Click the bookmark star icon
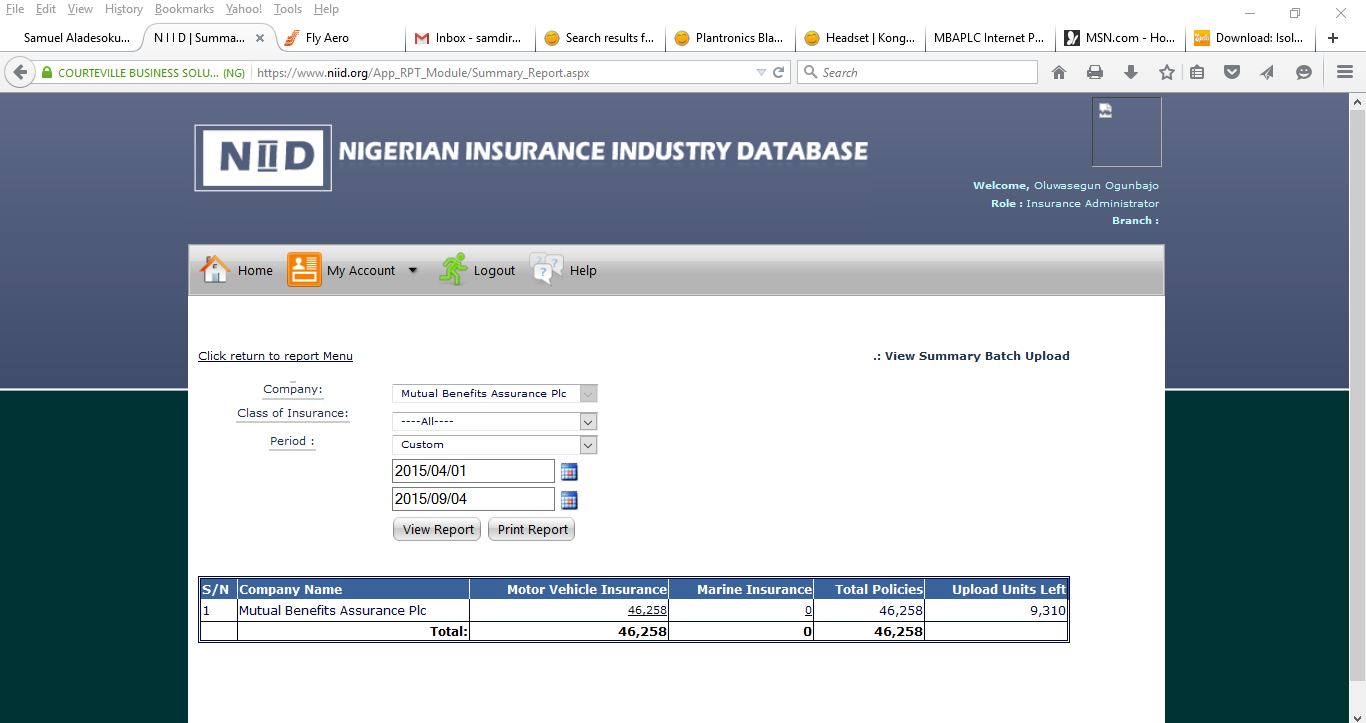The width and height of the screenshot is (1366, 723). (x=1166, y=72)
